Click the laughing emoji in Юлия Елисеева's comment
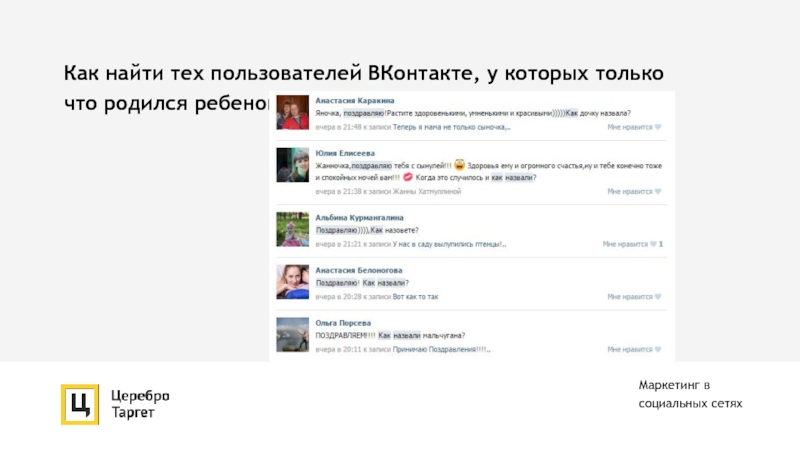Screen dimensions: 800x450 coord(459,165)
